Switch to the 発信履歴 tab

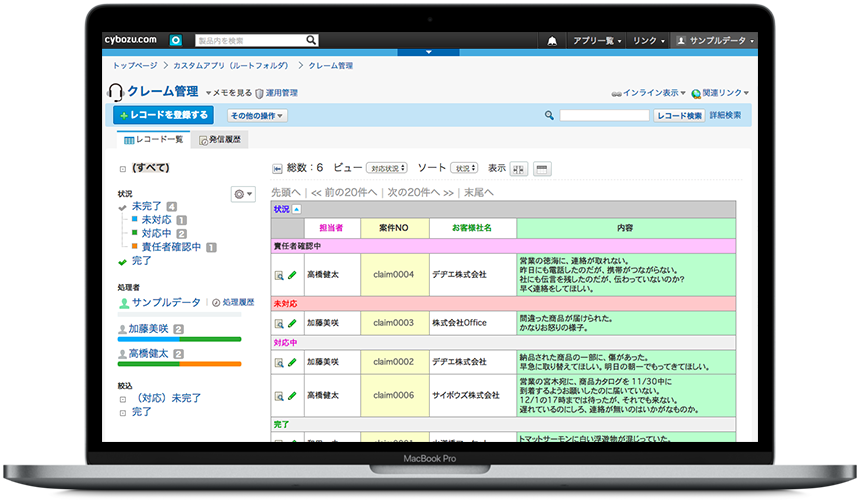point(223,140)
